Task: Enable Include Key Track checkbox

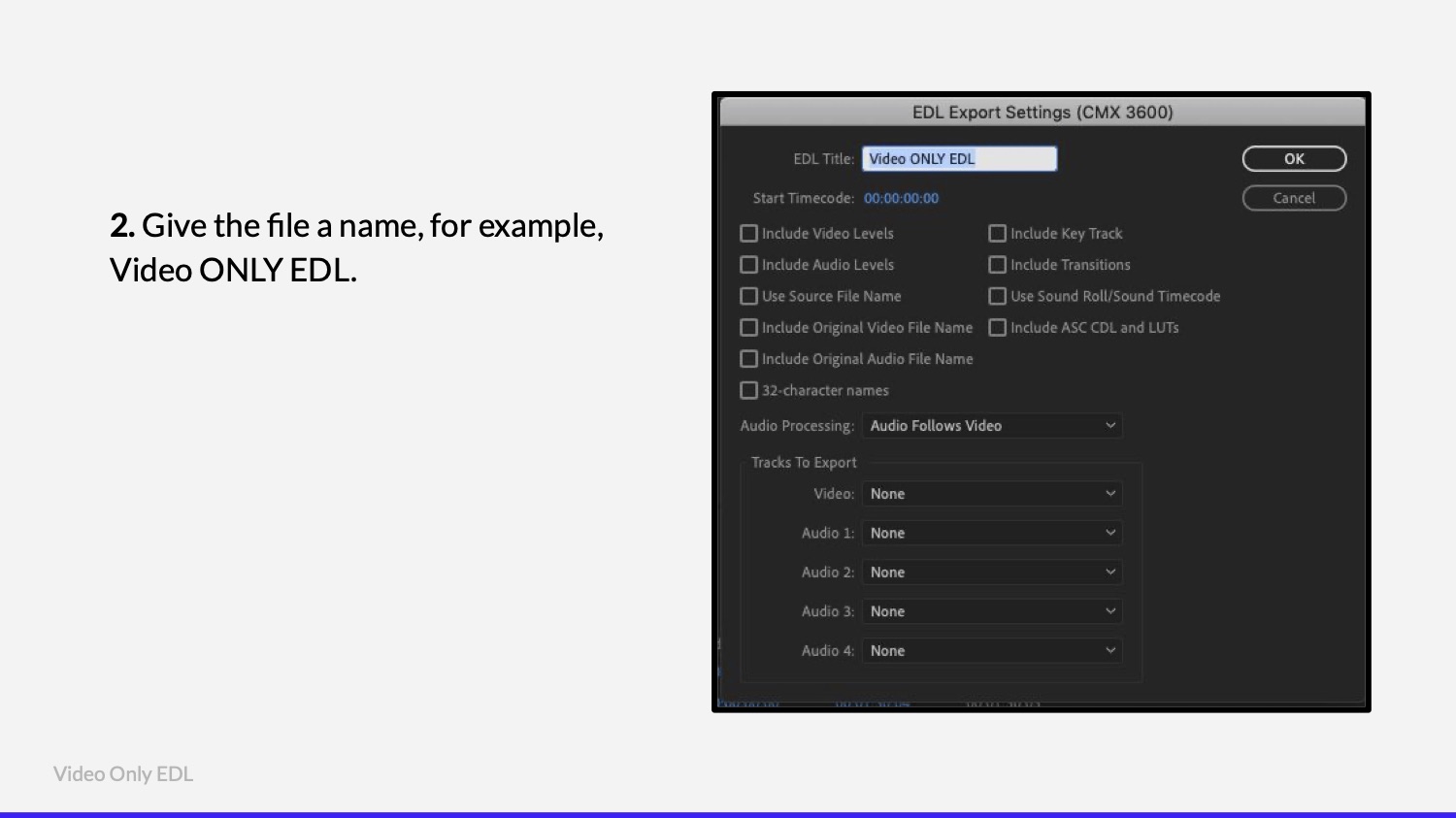Action: (x=997, y=233)
